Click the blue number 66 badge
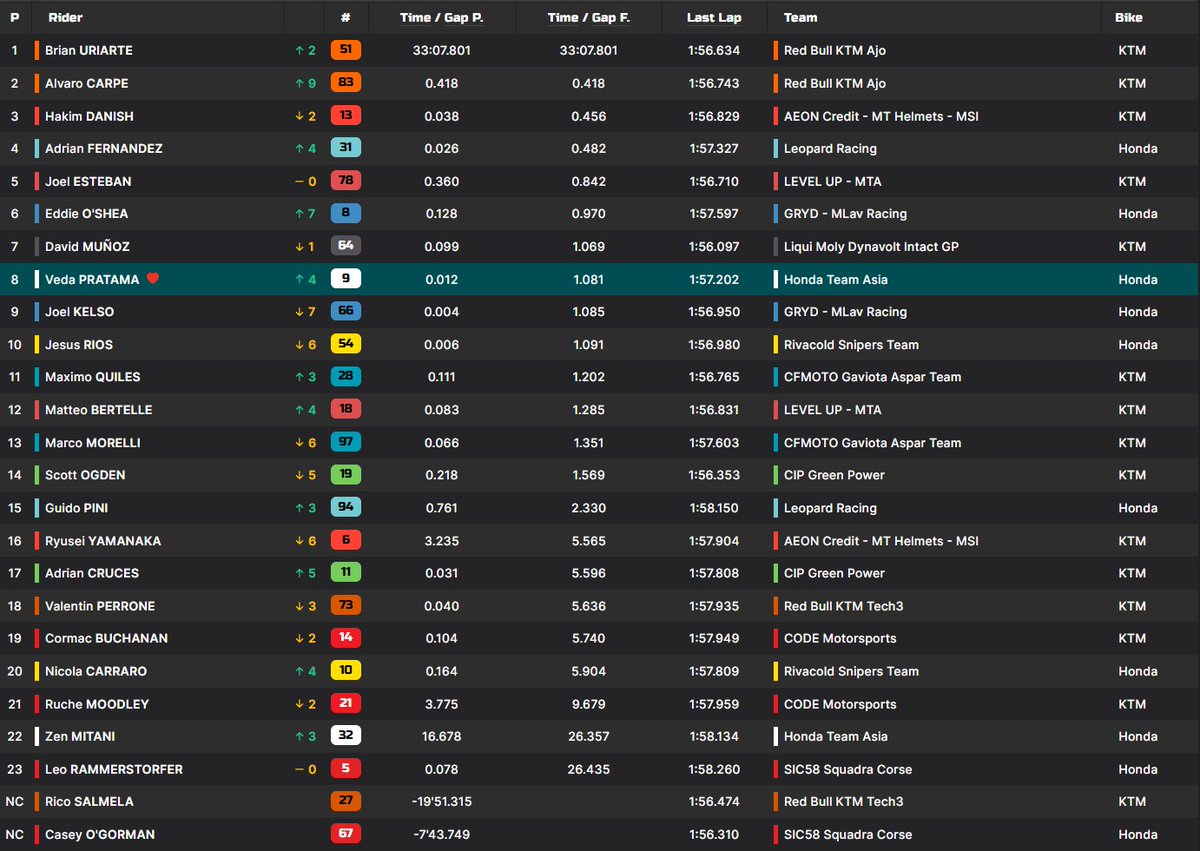Image resolution: width=1200 pixels, height=851 pixels. [x=345, y=311]
